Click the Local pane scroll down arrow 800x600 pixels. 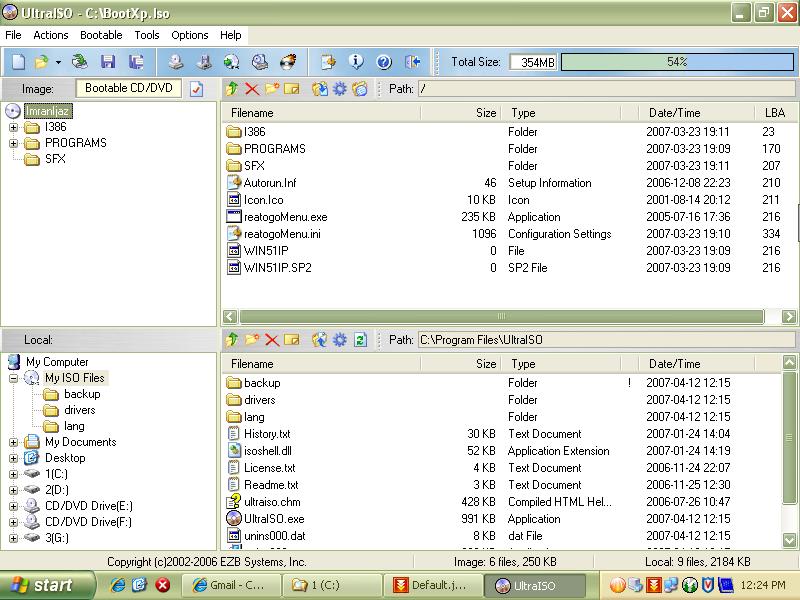pyautogui.click(x=789, y=540)
